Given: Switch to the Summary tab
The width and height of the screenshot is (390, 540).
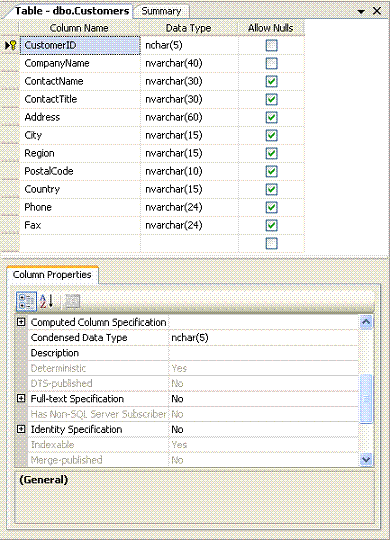Looking at the screenshot, I should click(x=161, y=11).
